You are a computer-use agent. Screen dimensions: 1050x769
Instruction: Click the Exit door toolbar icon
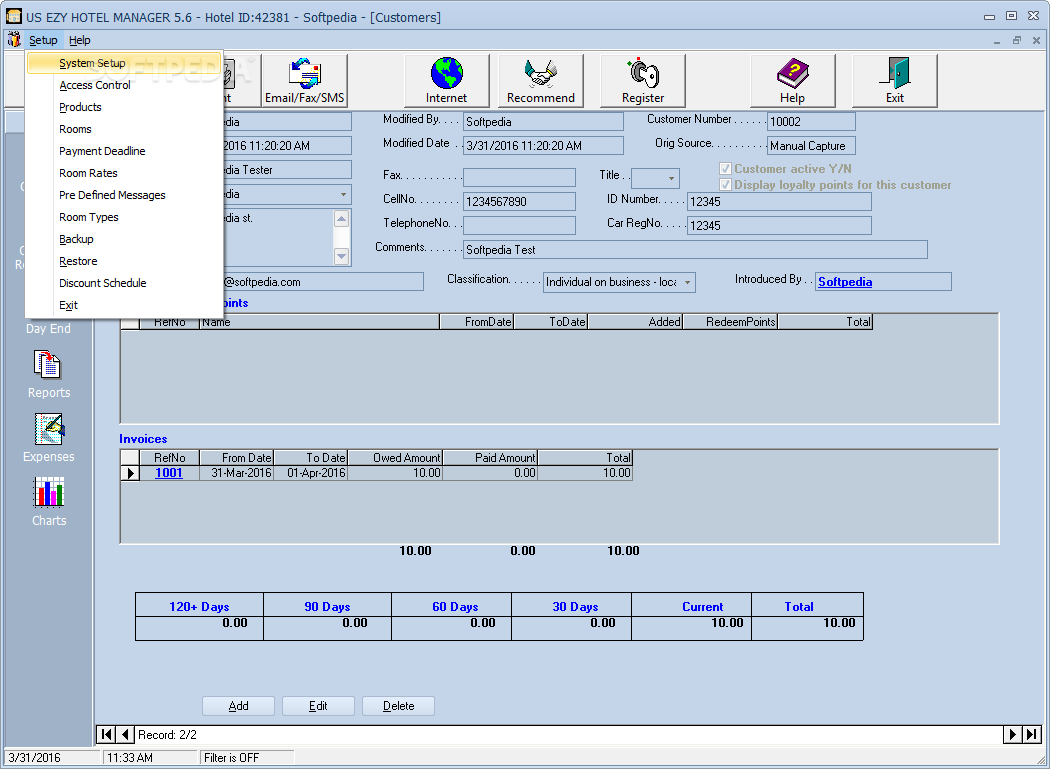coord(895,81)
